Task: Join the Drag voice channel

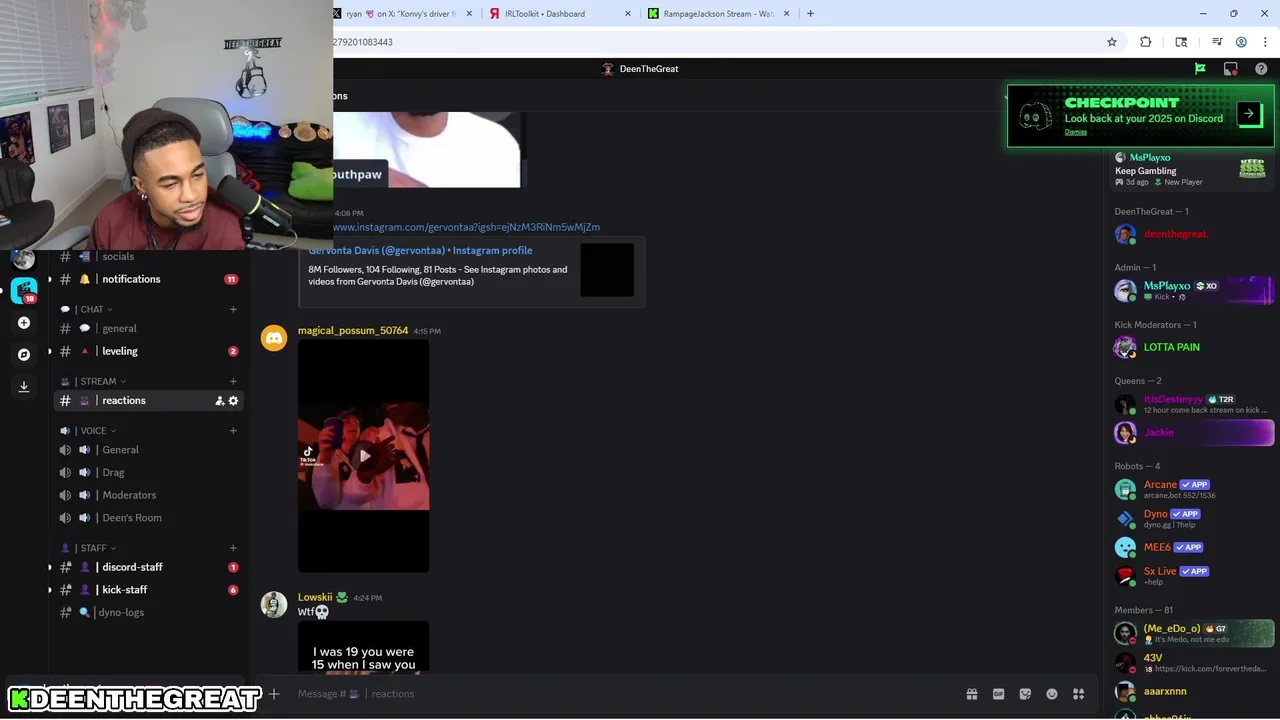Action: click(149, 473)
